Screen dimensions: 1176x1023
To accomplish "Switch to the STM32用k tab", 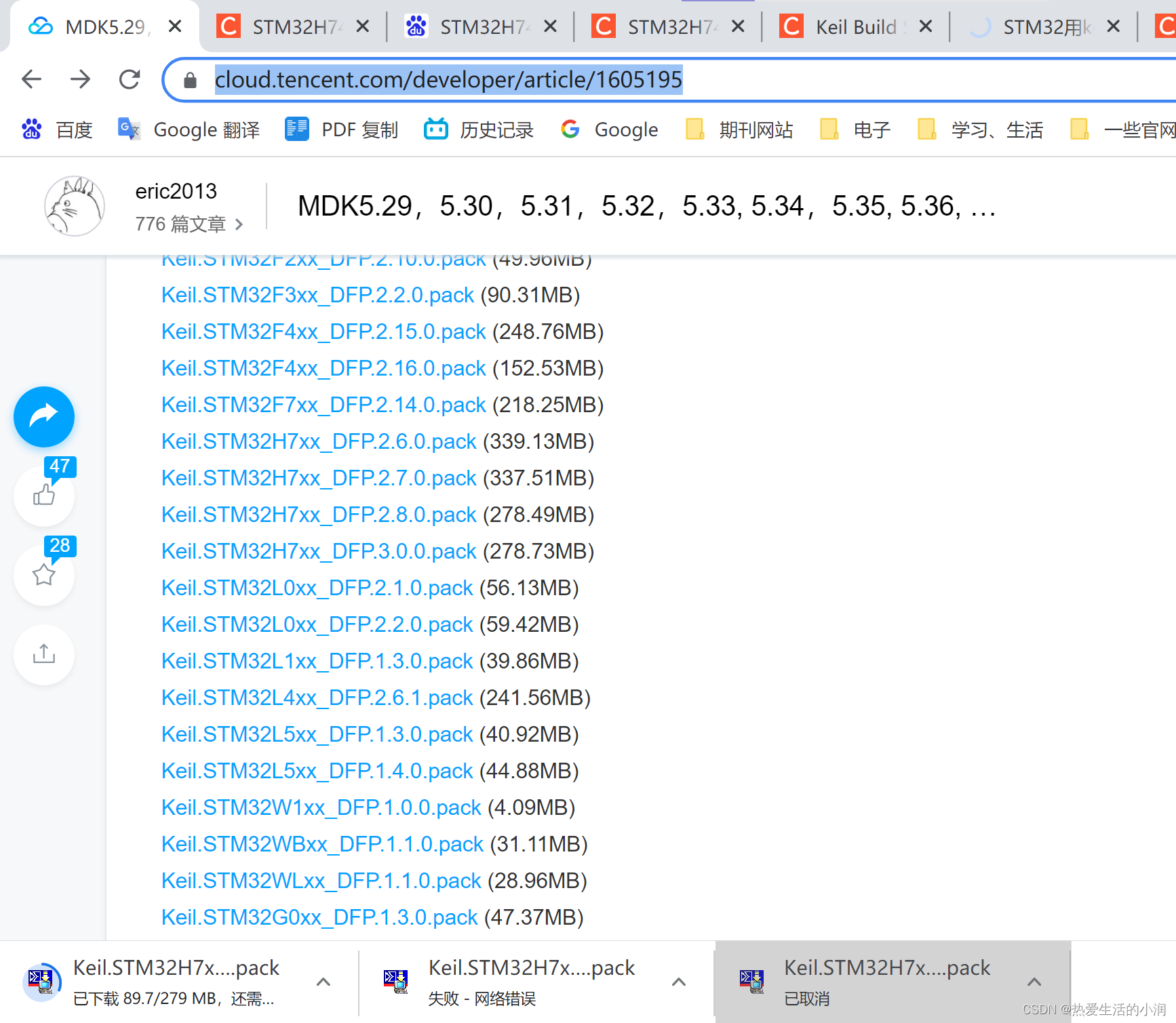I will pos(1044,26).
